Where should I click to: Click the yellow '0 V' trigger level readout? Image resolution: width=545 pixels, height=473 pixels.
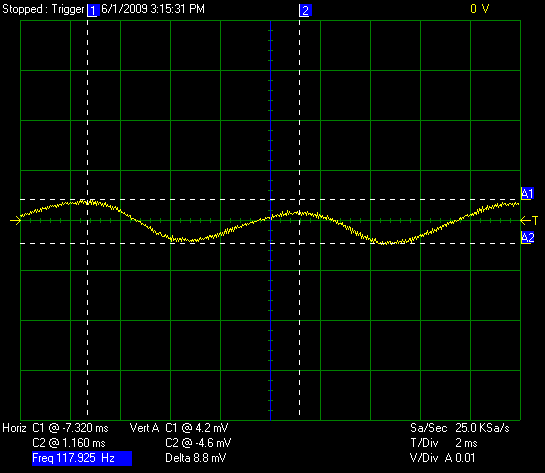tap(480, 9)
